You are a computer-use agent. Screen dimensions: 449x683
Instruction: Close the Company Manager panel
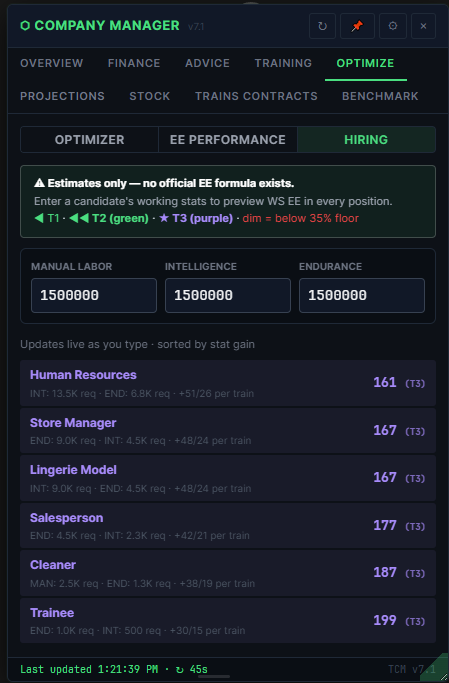[423, 26]
